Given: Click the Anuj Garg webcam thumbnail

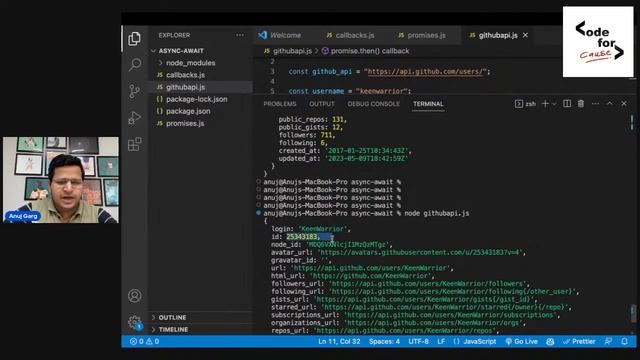Looking at the screenshot, I should (61, 180).
